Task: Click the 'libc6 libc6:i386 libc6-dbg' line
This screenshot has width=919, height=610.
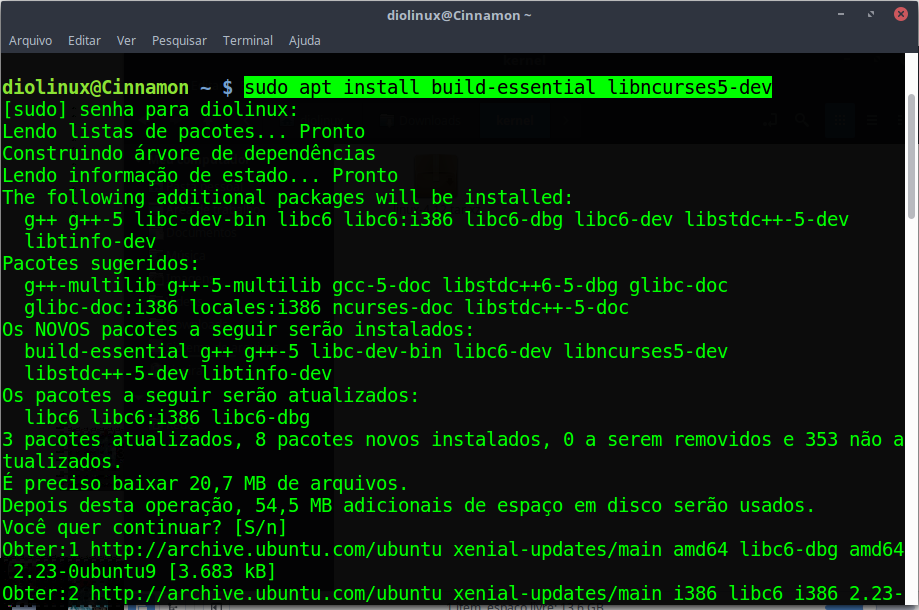Action: click(x=167, y=417)
